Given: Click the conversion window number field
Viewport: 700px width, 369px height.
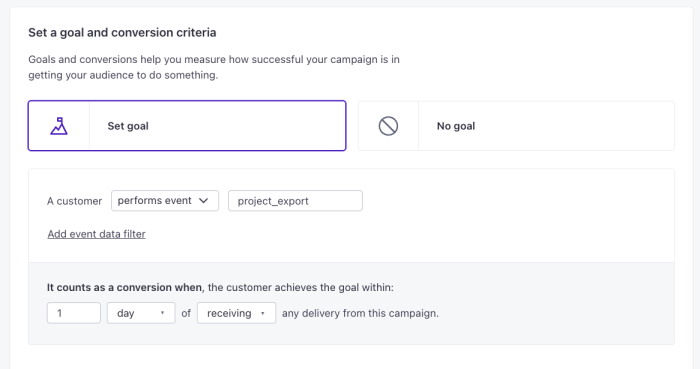Looking at the screenshot, I should (74, 313).
